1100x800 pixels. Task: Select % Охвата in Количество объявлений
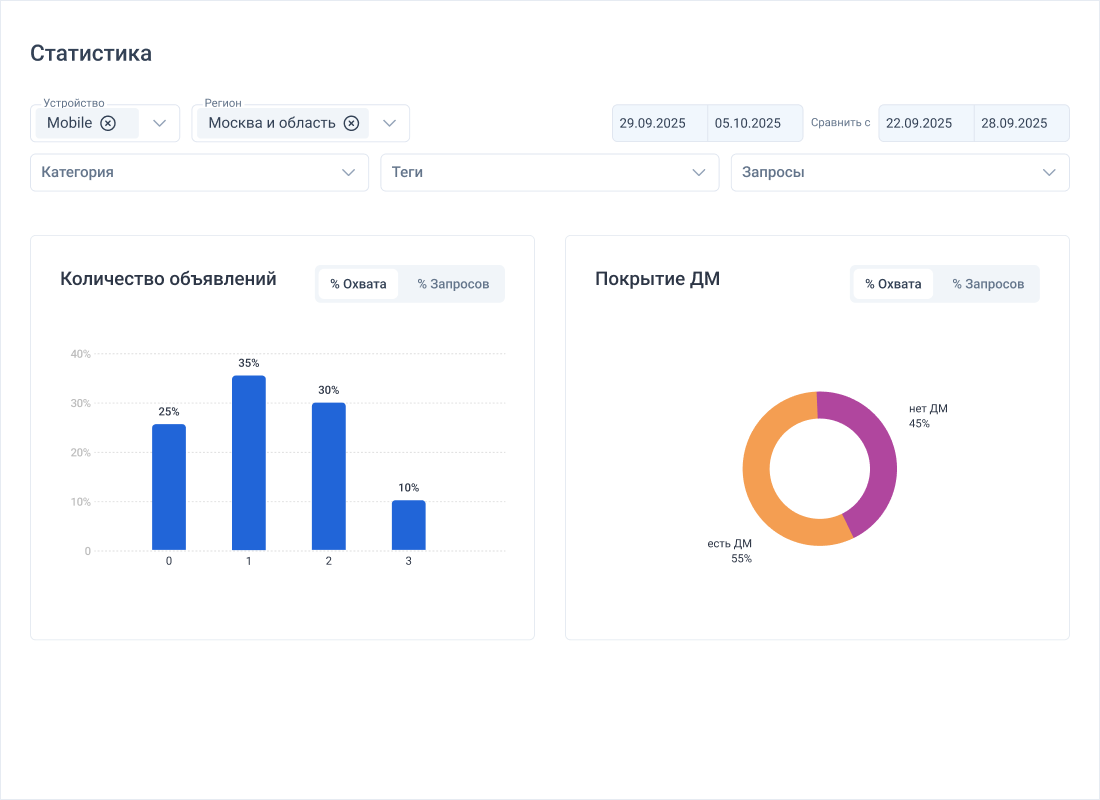tap(358, 284)
